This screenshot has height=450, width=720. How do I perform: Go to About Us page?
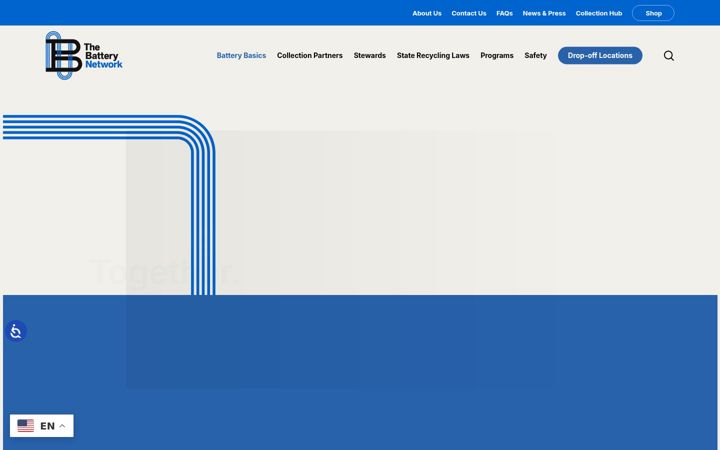(x=427, y=13)
